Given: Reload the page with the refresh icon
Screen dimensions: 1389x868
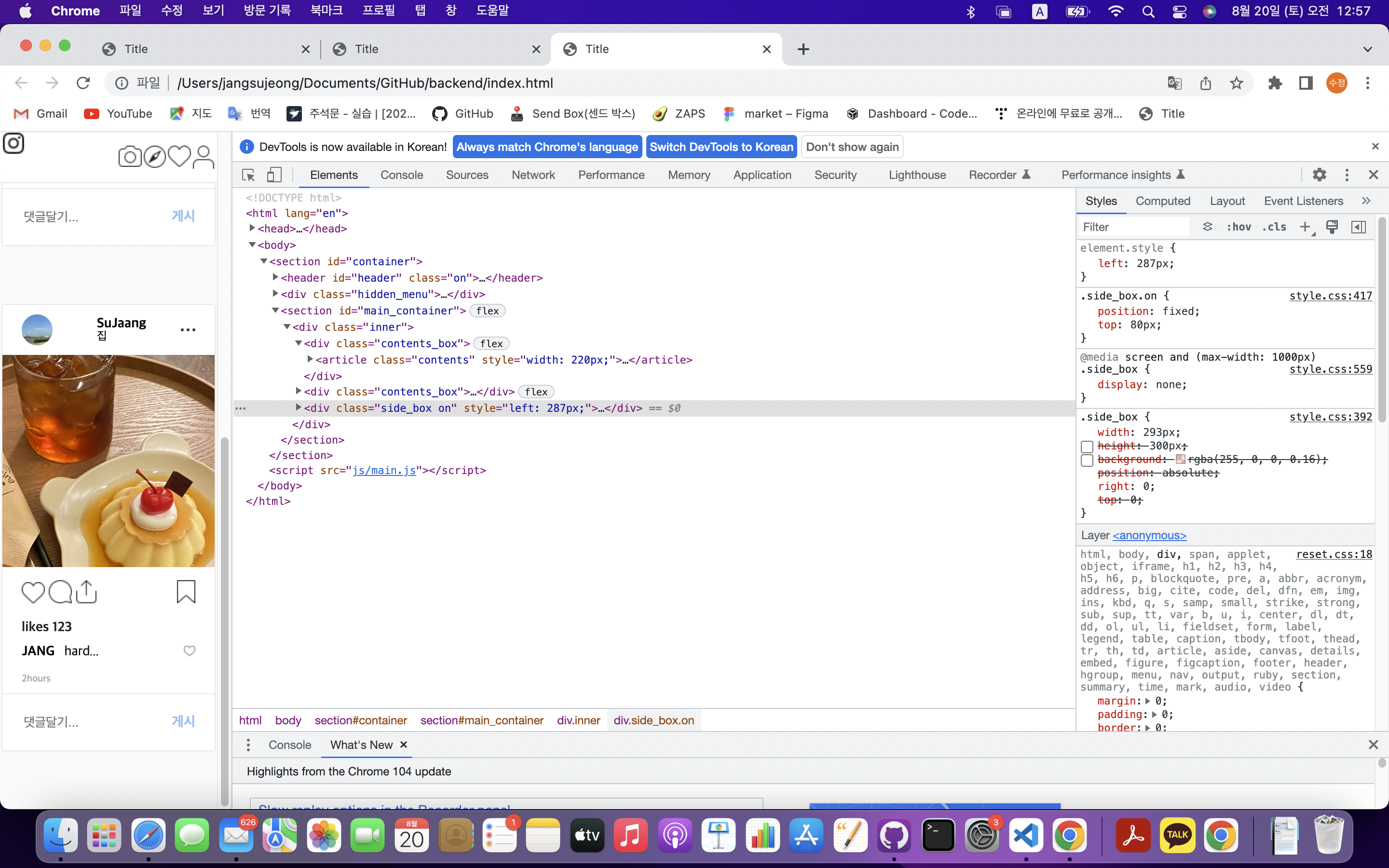Looking at the screenshot, I should 83,82.
